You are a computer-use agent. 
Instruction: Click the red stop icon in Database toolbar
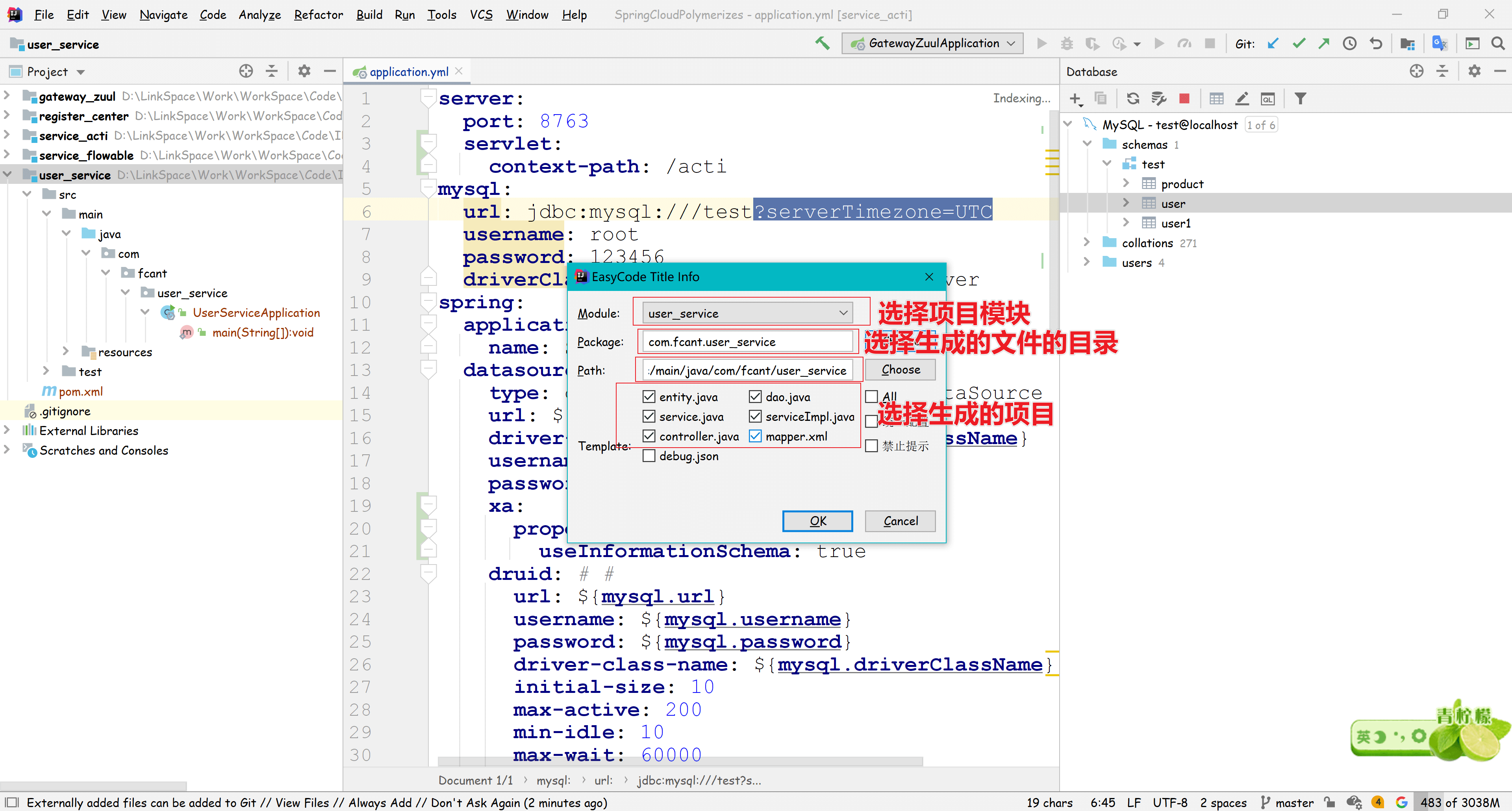click(x=1184, y=98)
